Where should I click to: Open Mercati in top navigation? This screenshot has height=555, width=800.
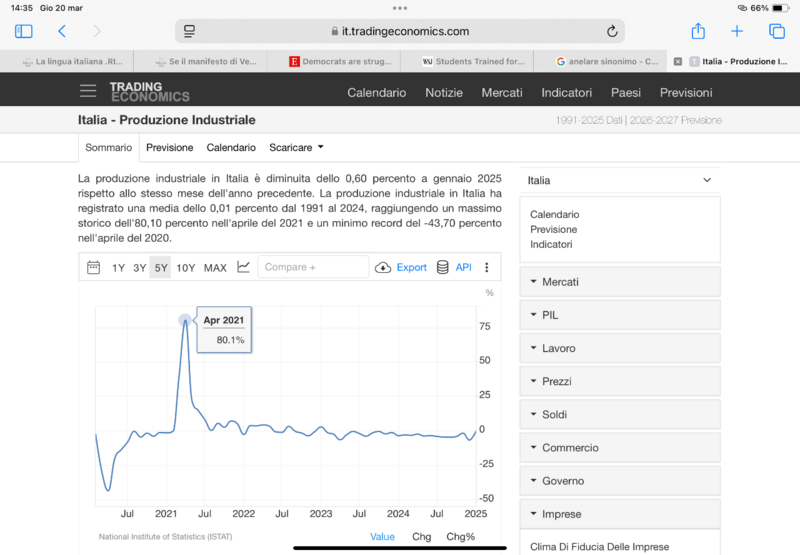(x=502, y=92)
